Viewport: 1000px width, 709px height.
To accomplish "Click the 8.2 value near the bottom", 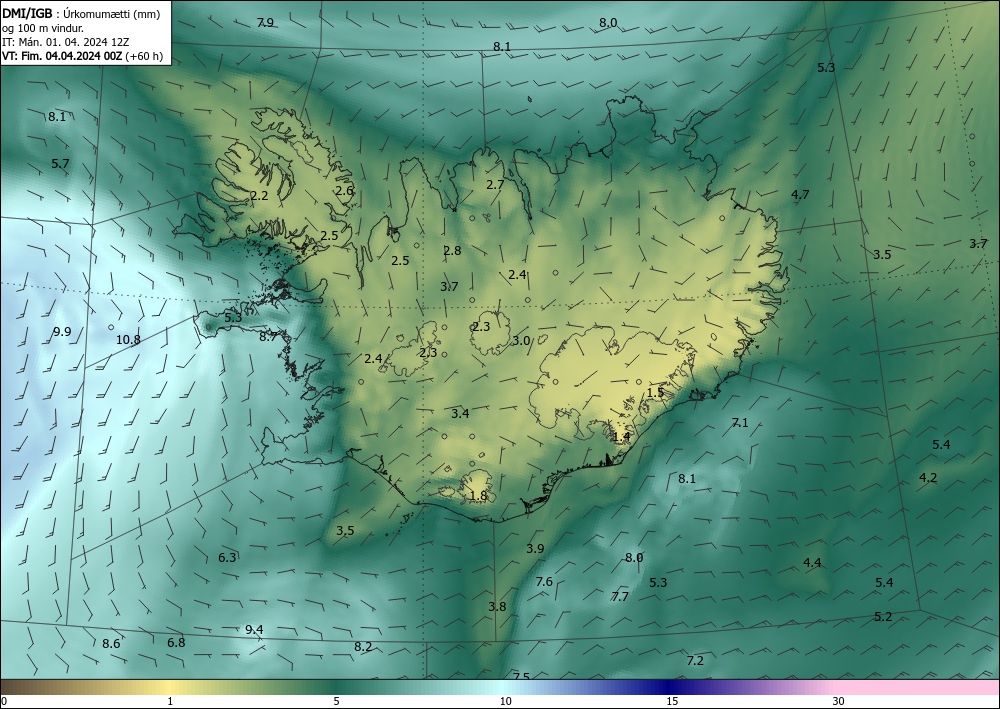I will point(363,647).
